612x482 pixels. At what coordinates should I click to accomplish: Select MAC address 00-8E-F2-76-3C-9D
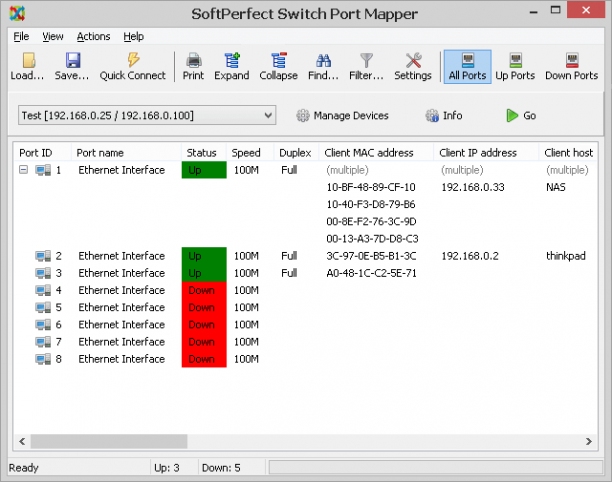click(x=371, y=222)
